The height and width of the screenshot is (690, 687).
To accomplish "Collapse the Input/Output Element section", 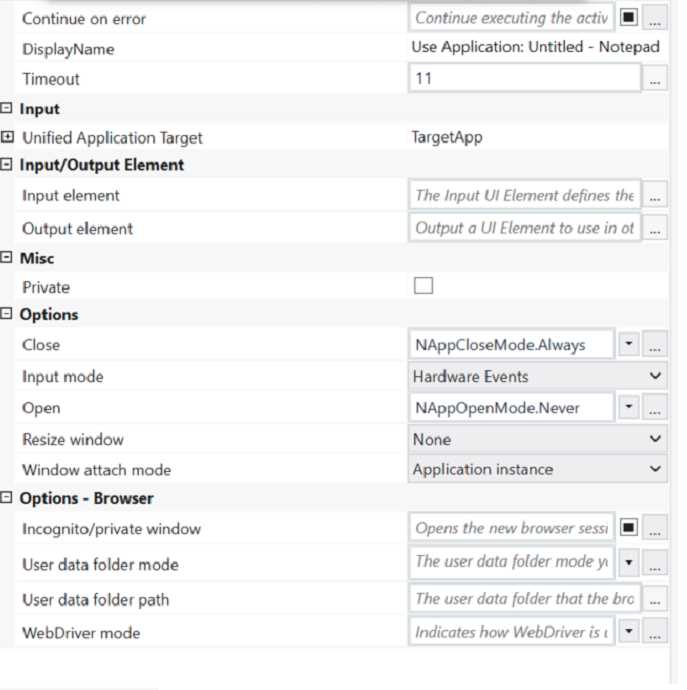I will pyautogui.click(x=8, y=165).
